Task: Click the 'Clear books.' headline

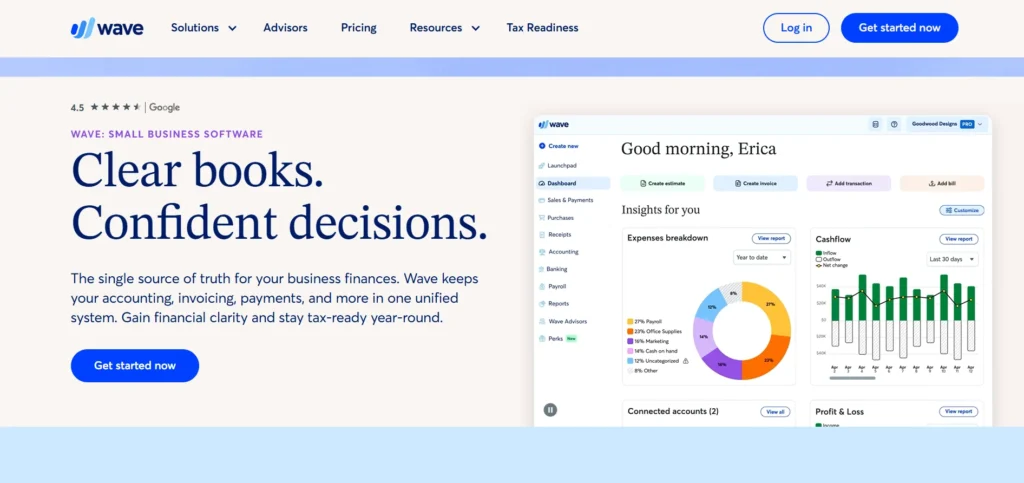Action: tap(197, 172)
